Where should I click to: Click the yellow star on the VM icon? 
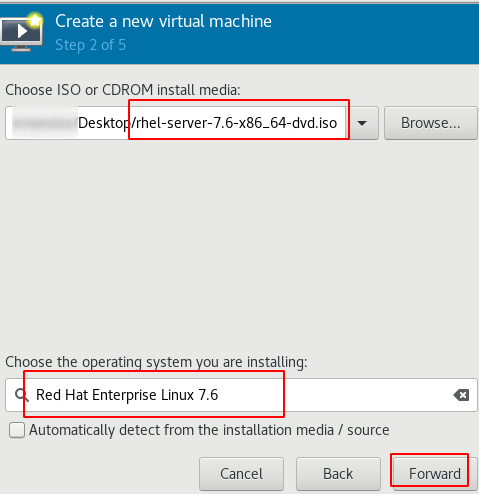tap(35, 20)
